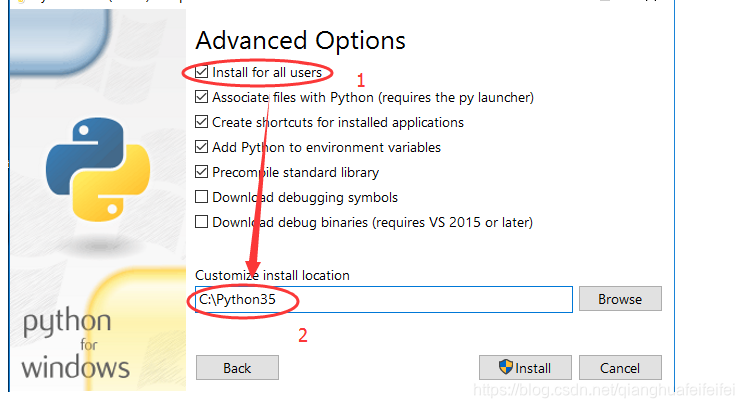
Task: Click the Customize install location label
Action: click(272, 275)
